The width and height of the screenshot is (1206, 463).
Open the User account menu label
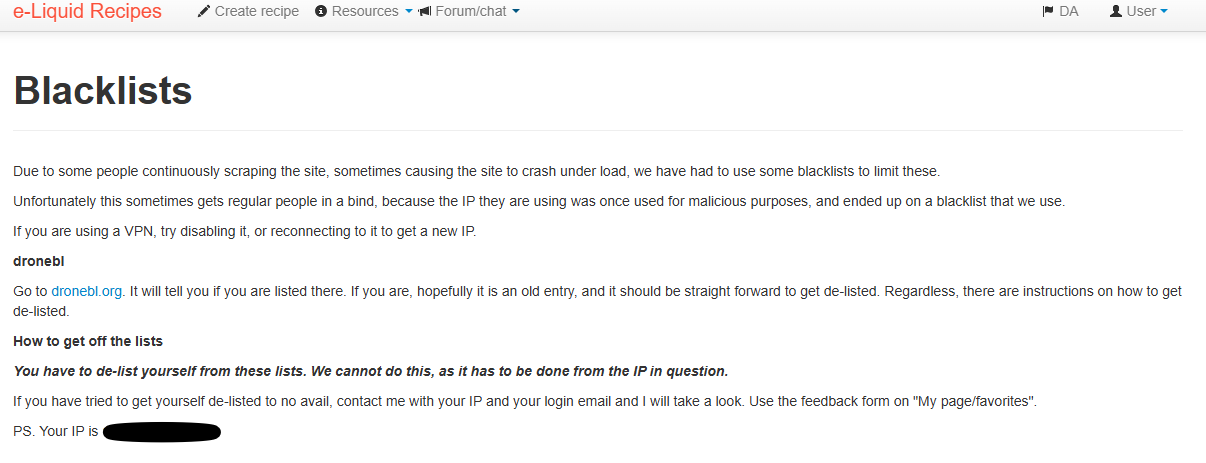pyautogui.click(x=1141, y=12)
